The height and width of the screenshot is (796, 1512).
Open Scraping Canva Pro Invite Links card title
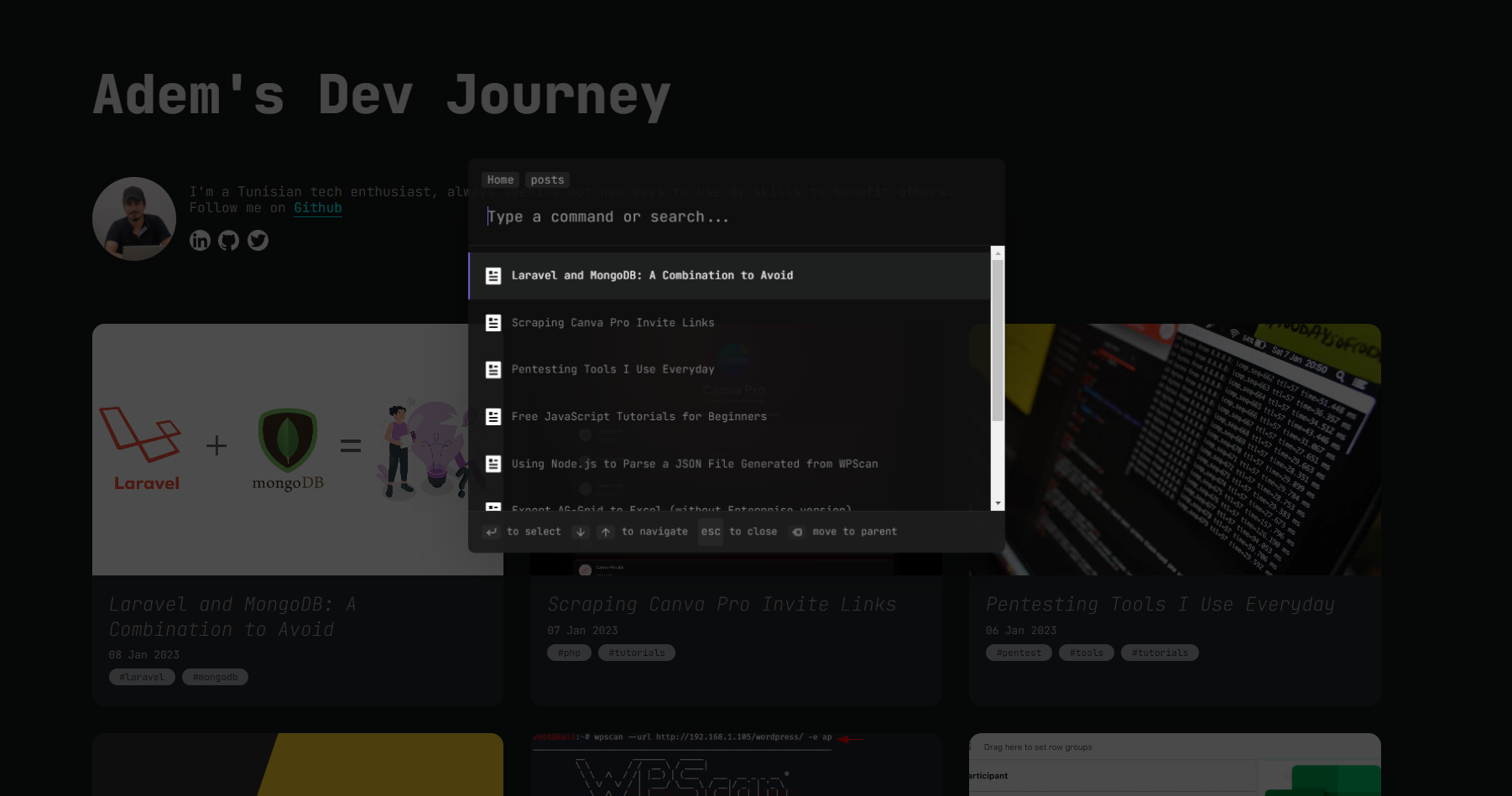click(x=722, y=604)
